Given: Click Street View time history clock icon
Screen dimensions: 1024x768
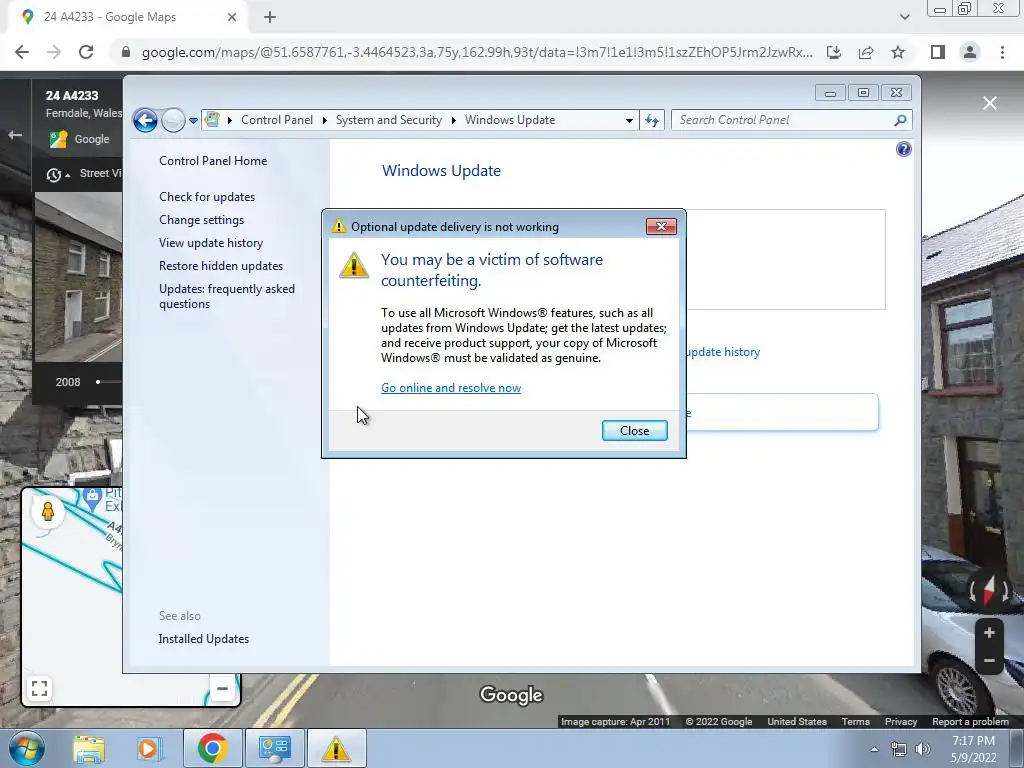Looking at the screenshot, I should point(54,174).
